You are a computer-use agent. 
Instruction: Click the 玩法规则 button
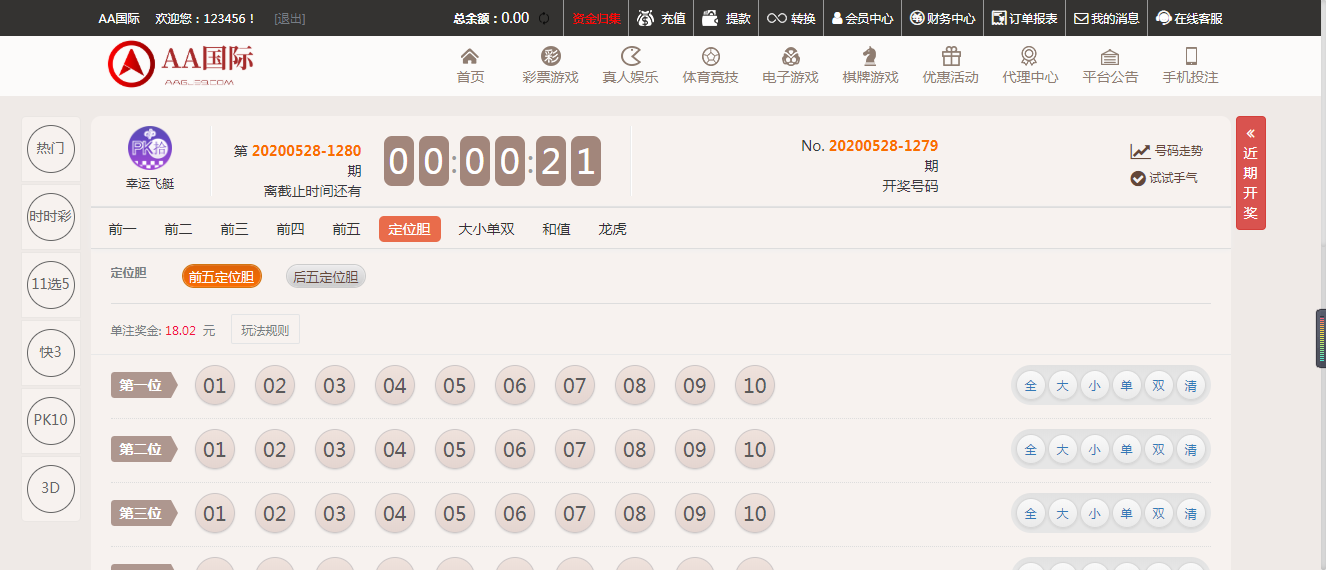[x=265, y=330]
